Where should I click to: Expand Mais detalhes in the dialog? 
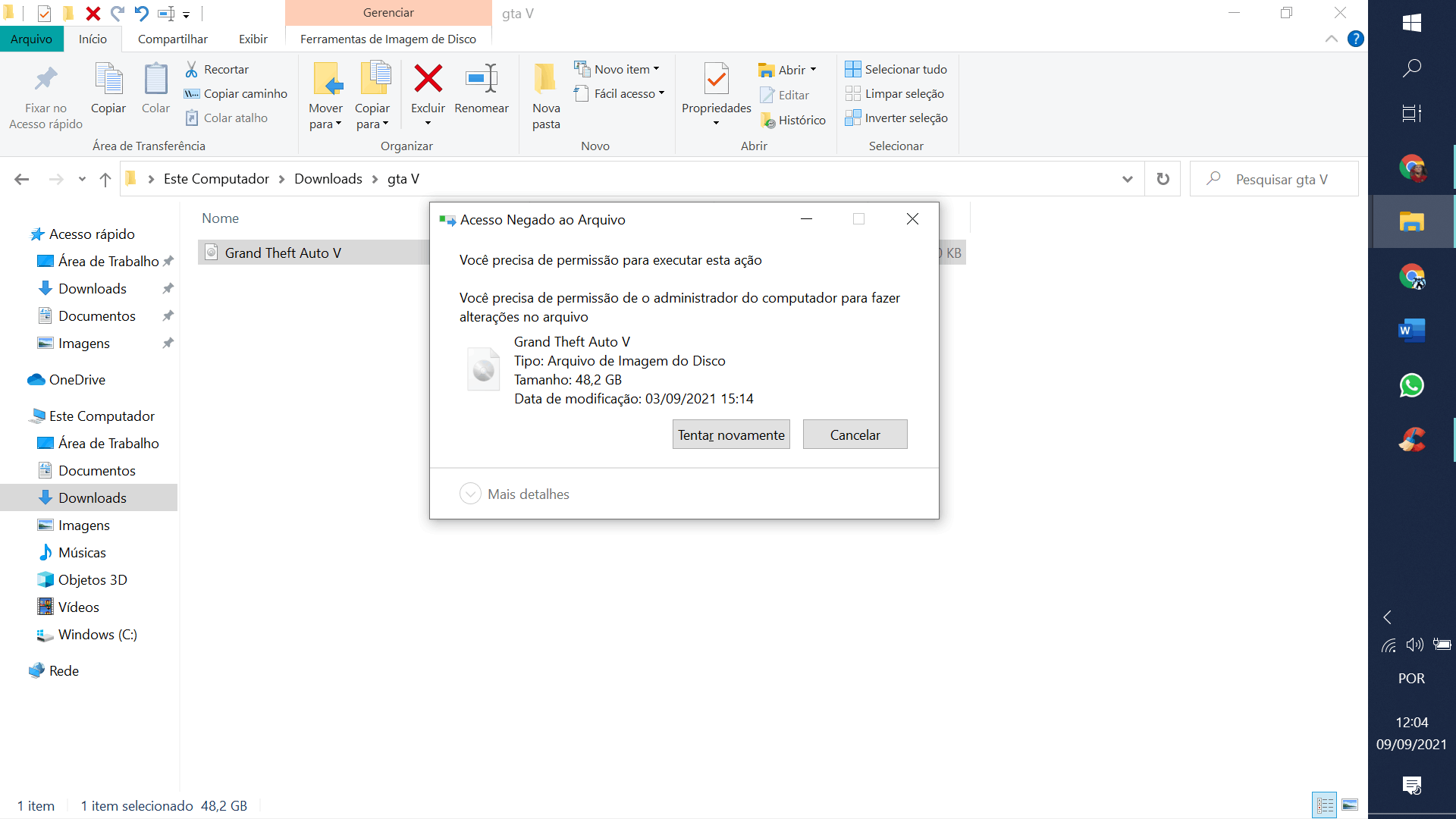click(x=514, y=494)
